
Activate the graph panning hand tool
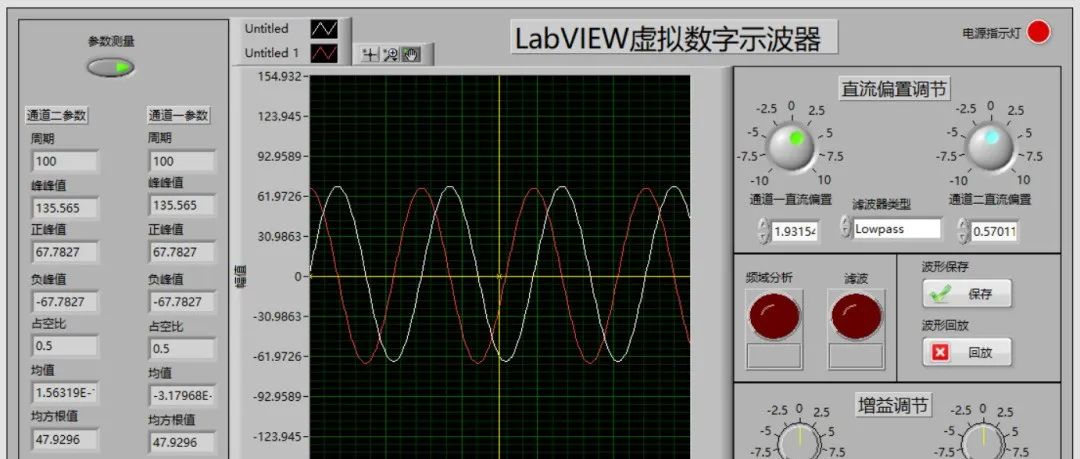[411, 54]
